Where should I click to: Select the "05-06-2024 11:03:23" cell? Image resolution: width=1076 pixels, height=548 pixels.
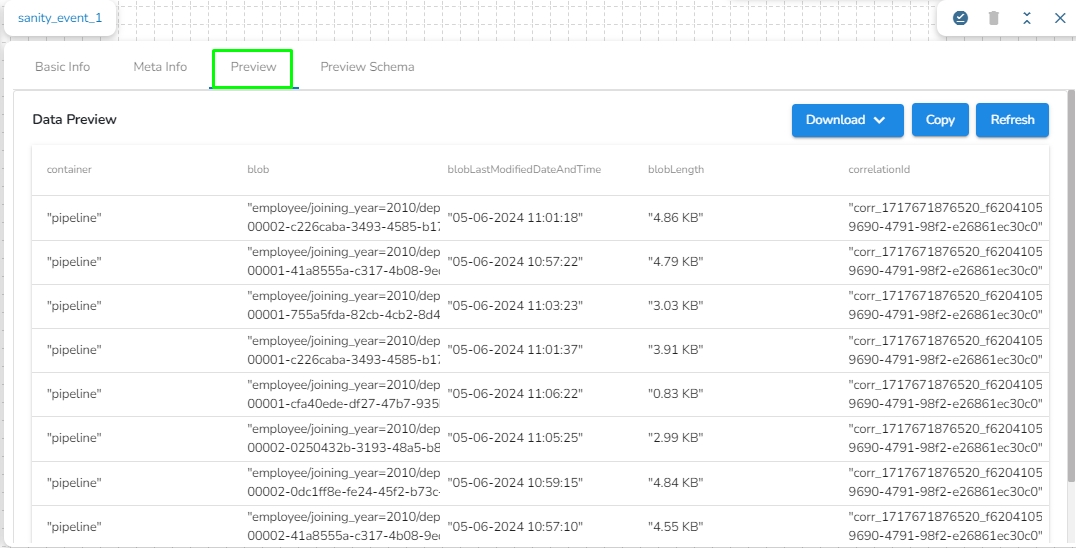(515, 306)
